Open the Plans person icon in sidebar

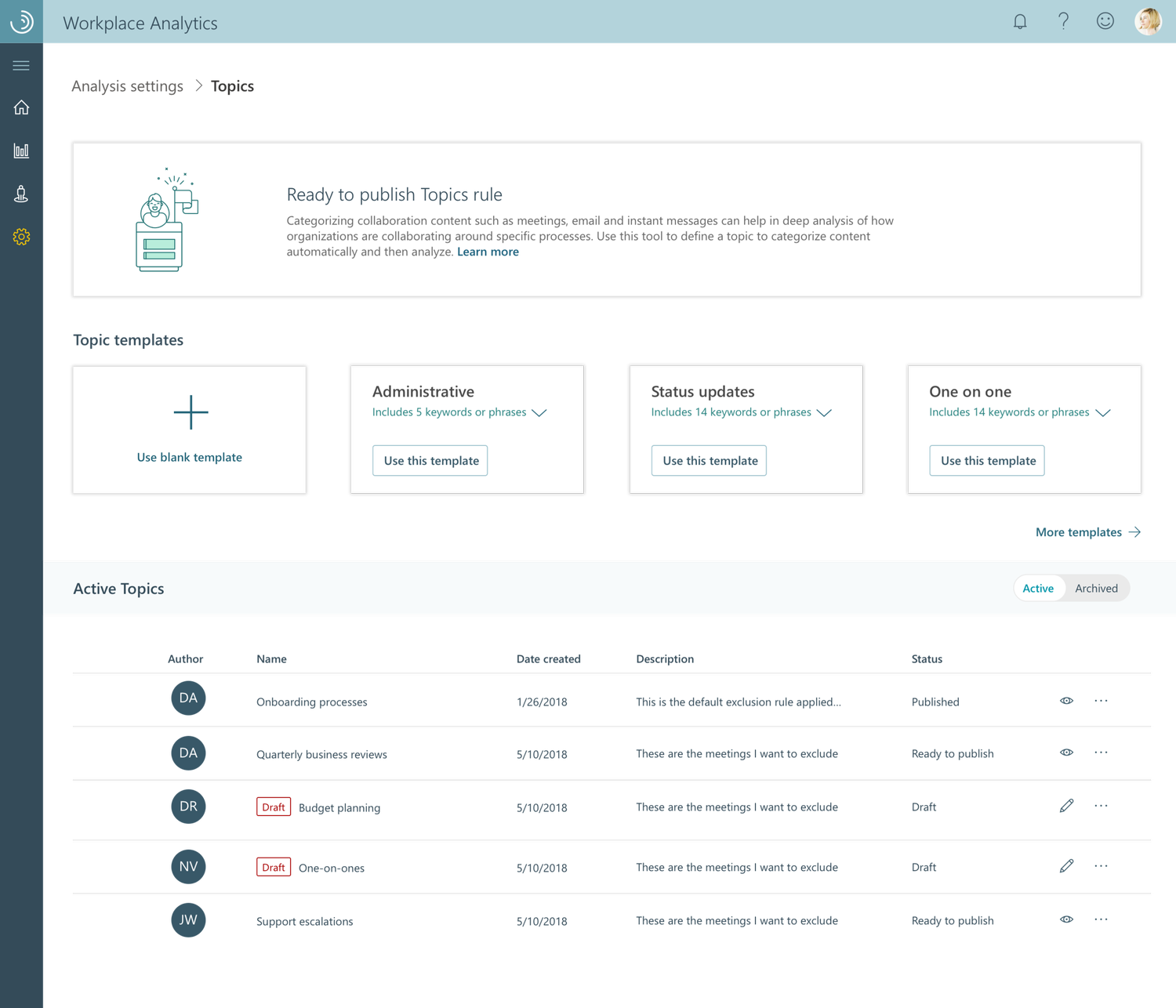[21, 194]
